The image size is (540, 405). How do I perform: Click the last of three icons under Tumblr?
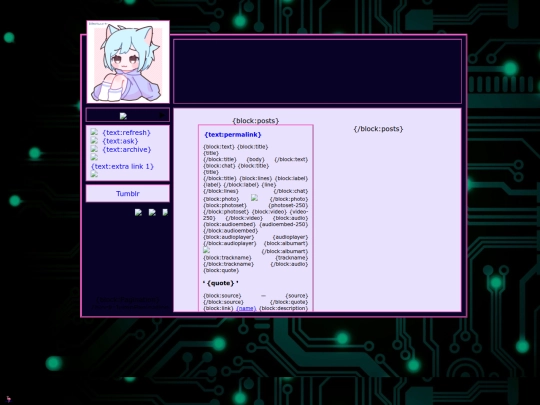[x=165, y=212]
